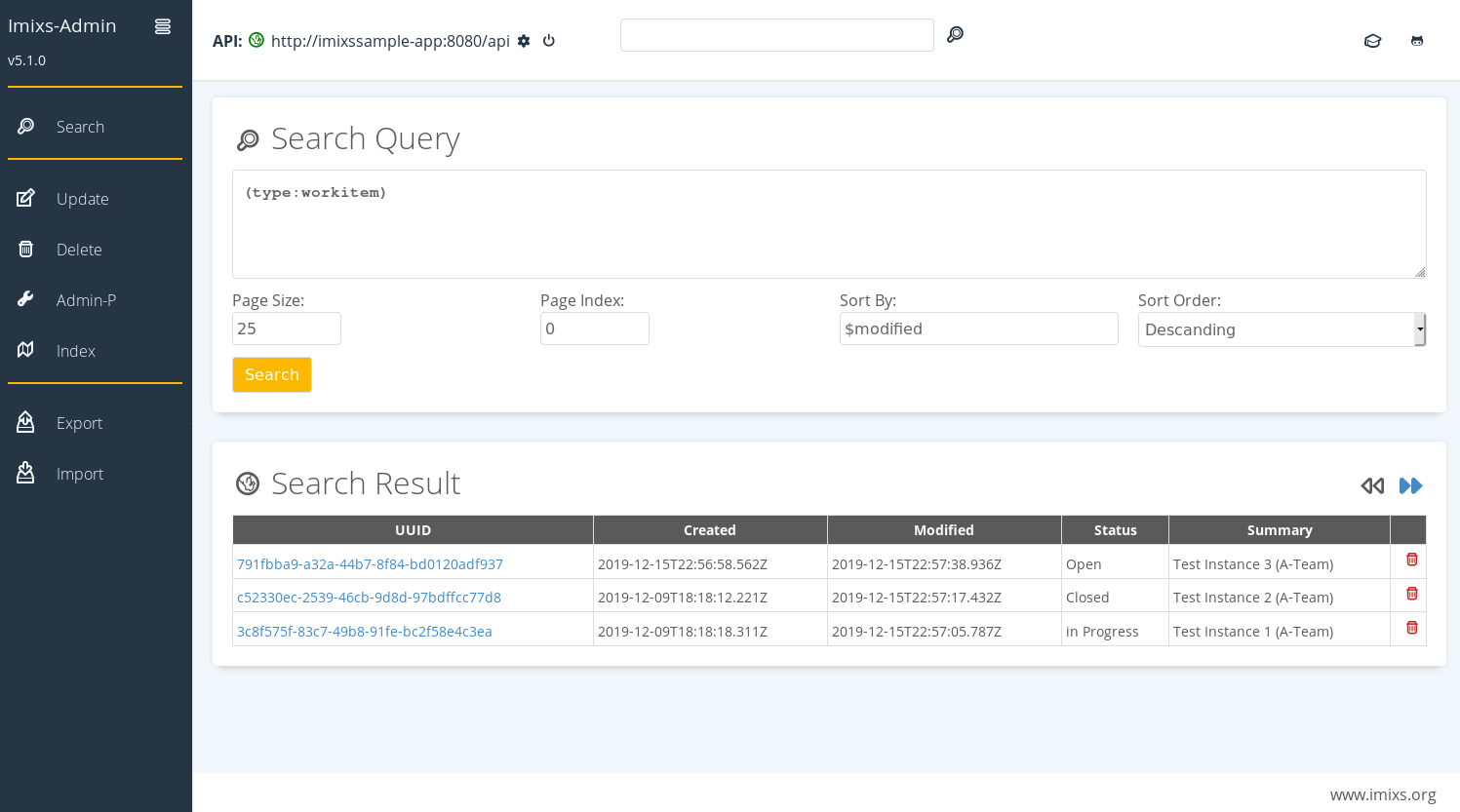1460x812 pixels.
Task: Open the Update section in the sidebar
Action: click(x=82, y=199)
